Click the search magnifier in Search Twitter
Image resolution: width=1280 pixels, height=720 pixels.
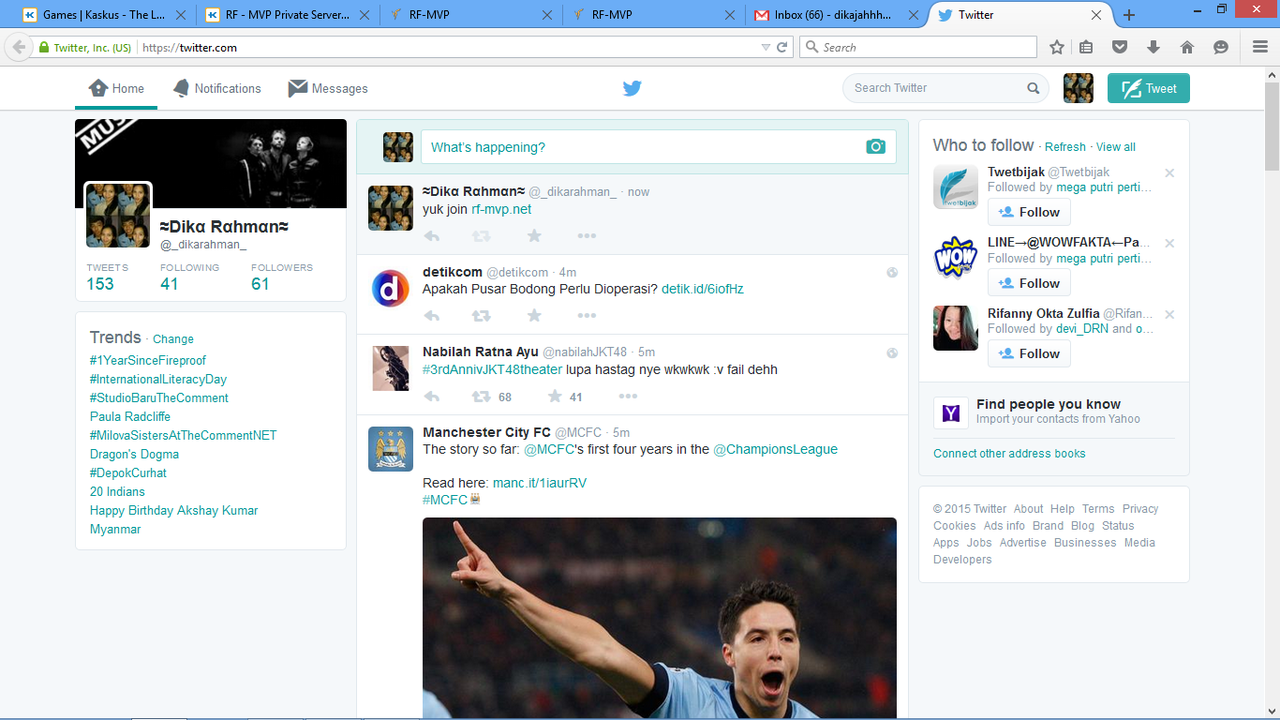pyautogui.click(x=1033, y=88)
